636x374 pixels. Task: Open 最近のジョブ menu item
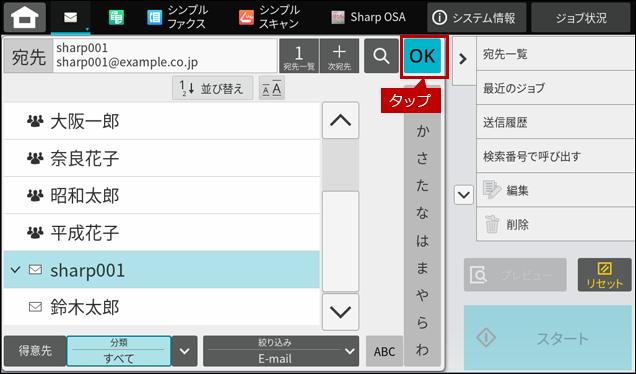(x=556, y=88)
